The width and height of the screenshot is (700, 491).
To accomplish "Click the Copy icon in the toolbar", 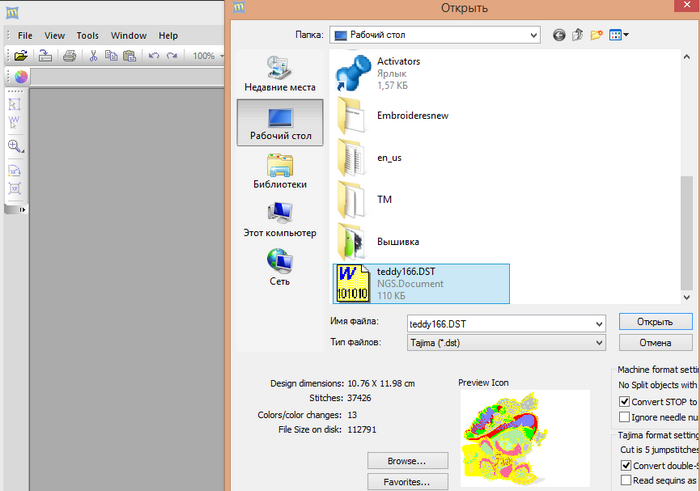I will 111,56.
